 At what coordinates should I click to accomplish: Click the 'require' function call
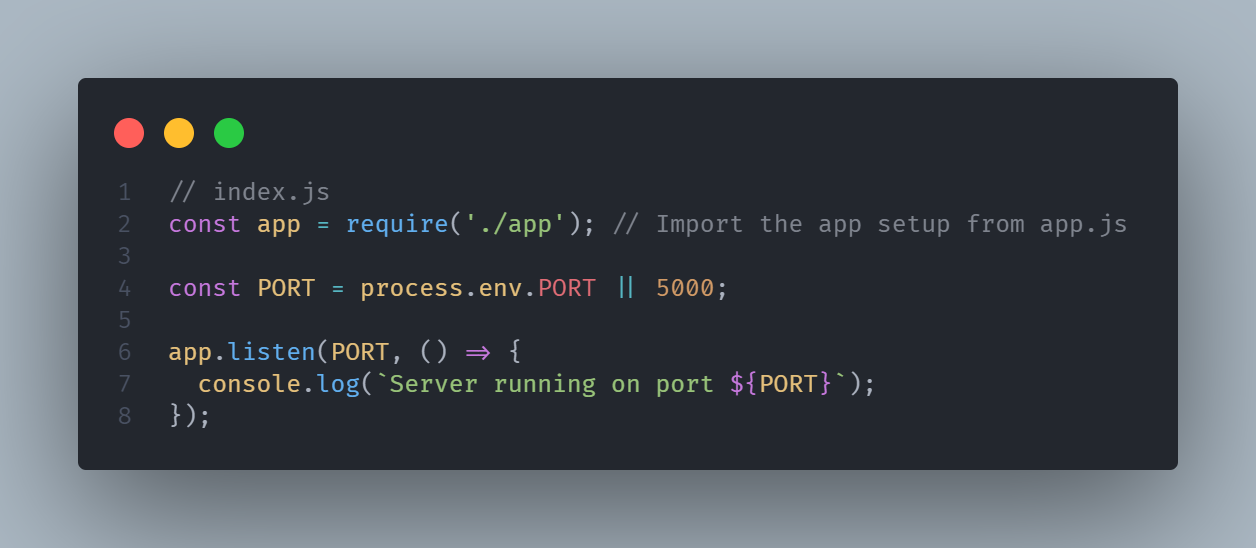point(397,224)
